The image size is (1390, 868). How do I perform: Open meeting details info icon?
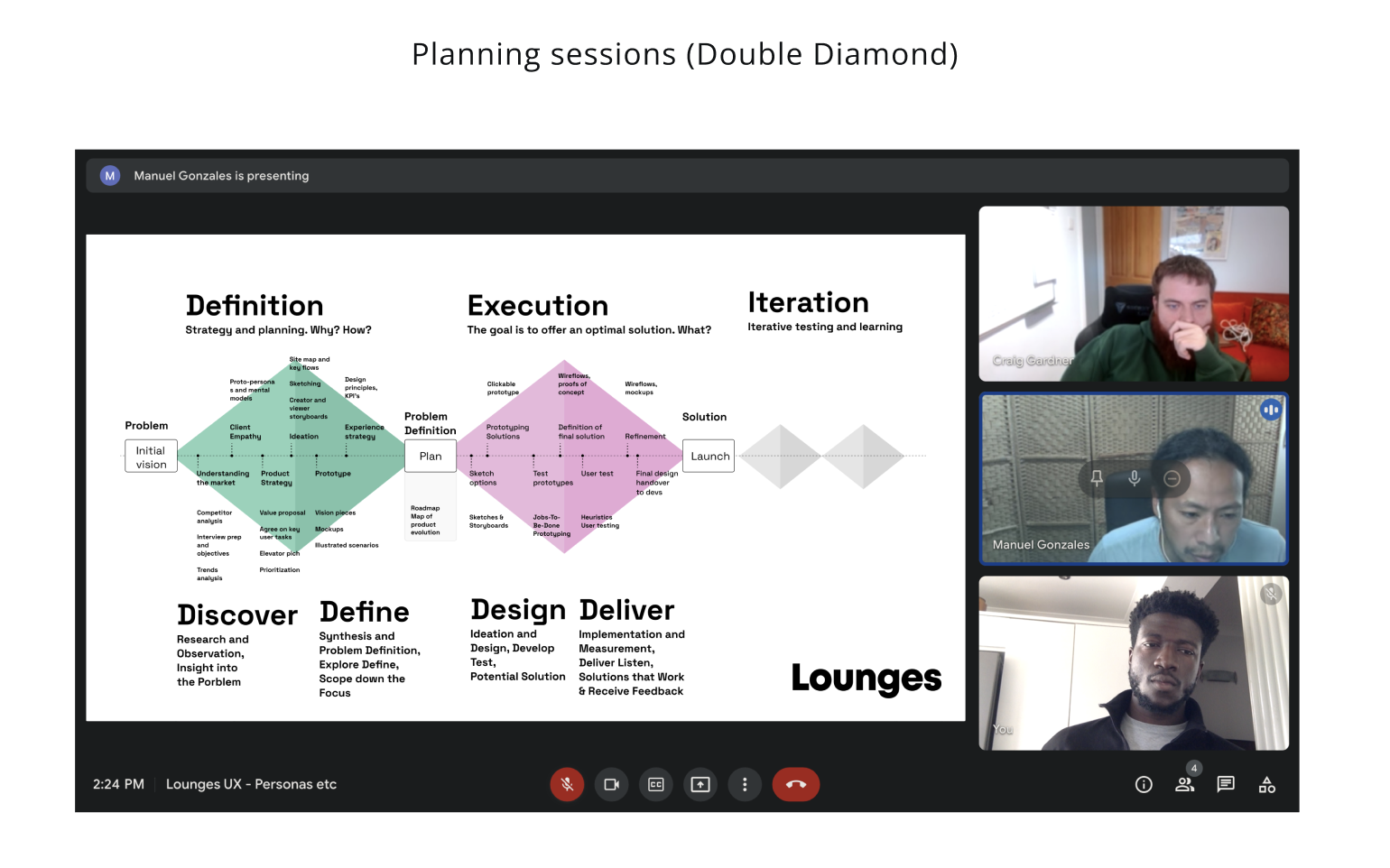(1144, 784)
